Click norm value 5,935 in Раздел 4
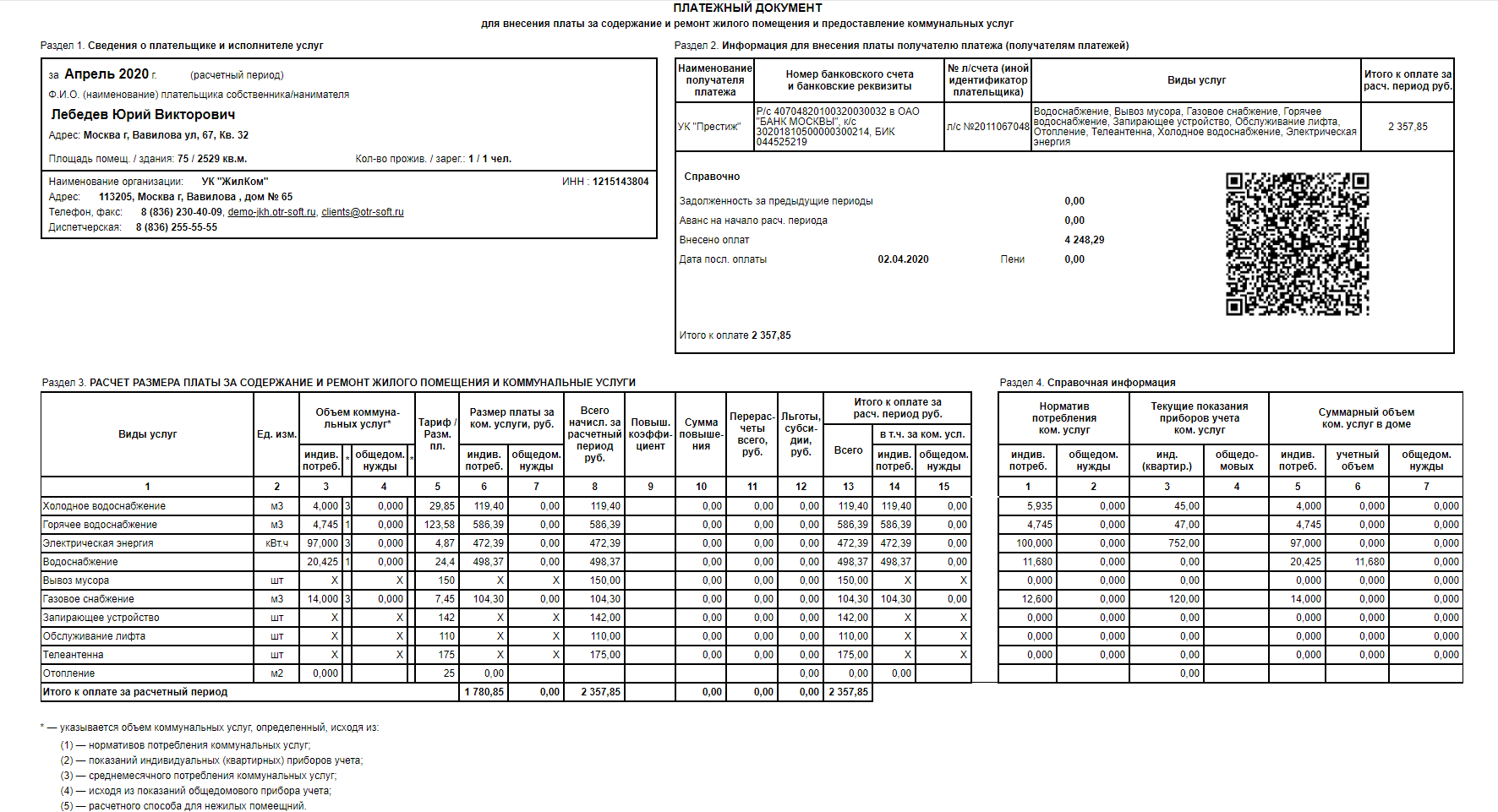Screen dimensions: 1498x812 point(1040,506)
